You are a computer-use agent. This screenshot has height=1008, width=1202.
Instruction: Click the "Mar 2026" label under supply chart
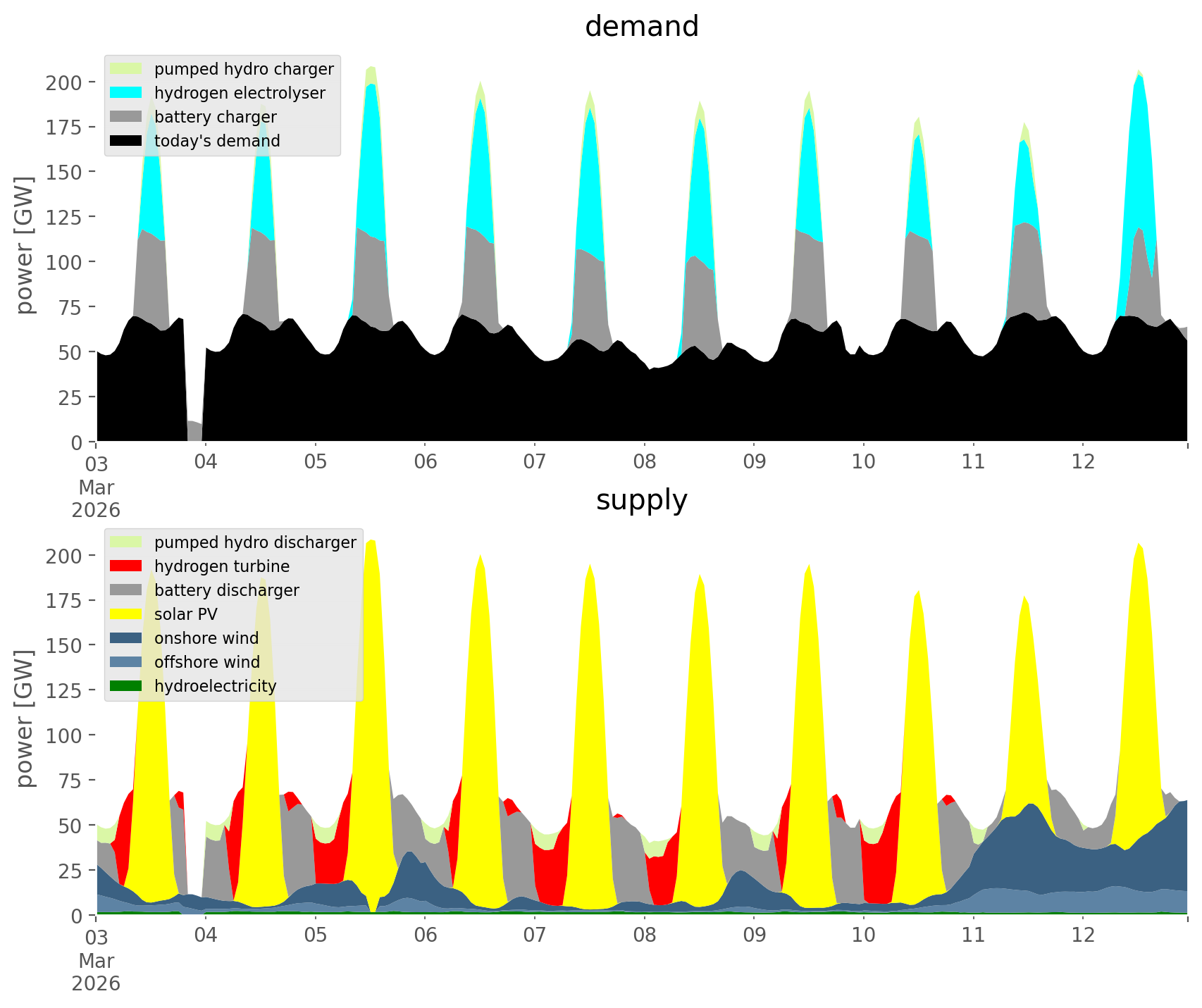pyautogui.click(x=96, y=972)
